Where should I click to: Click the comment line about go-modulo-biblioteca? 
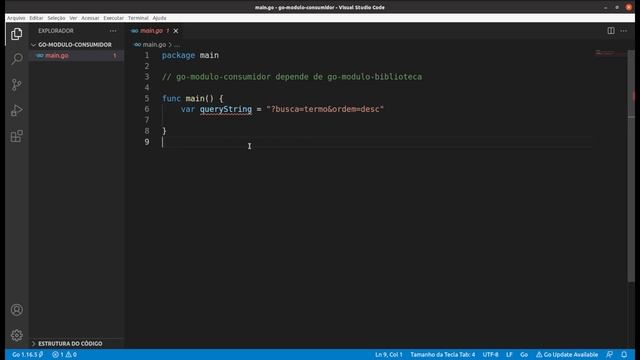(292, 77)
